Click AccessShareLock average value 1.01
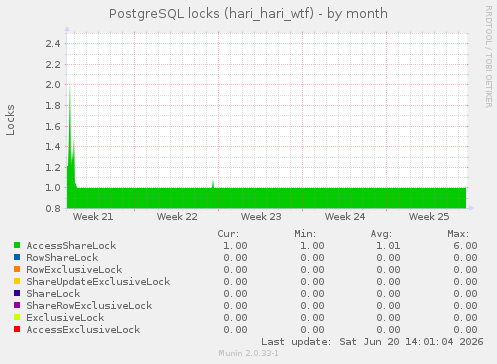 pos(388,246)
